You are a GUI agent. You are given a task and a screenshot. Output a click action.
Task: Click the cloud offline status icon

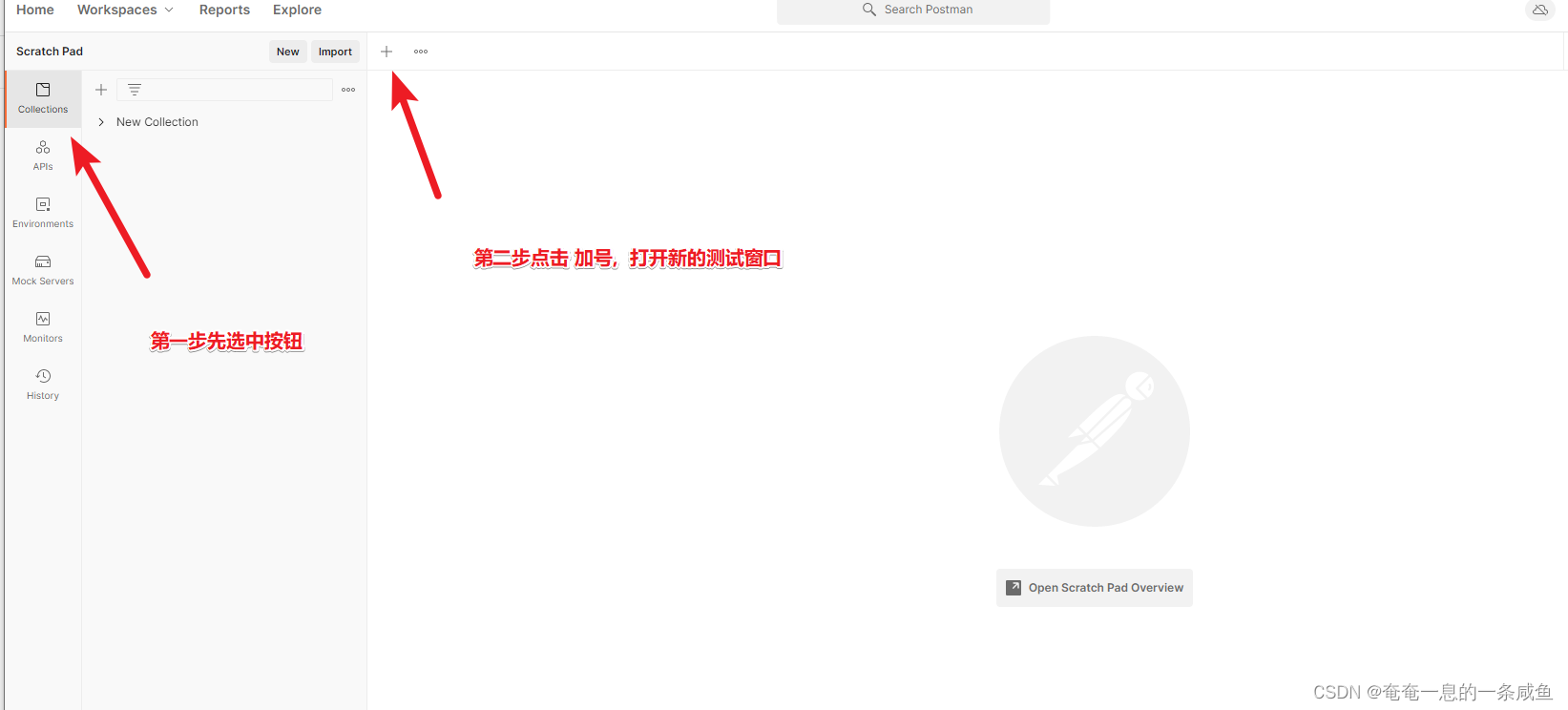click(x=1540, y=10)
